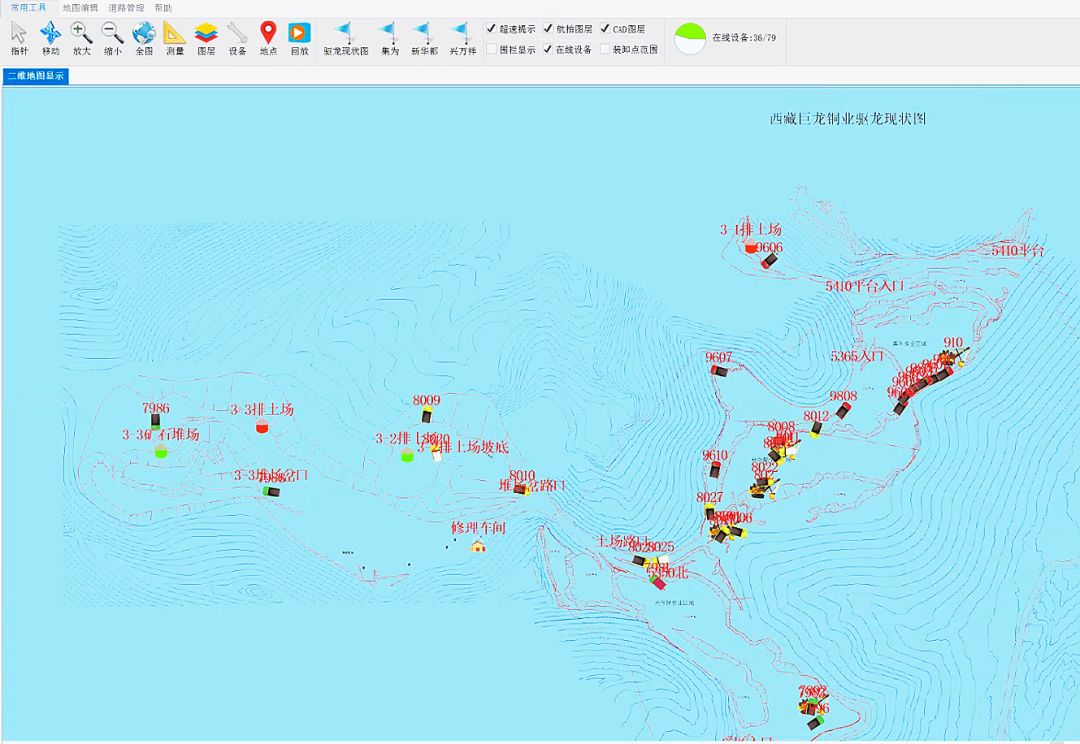Screen dimensions: 1080x744
Task: Toggle the 装卸点范围 checkbox
Action: [x=605, y=49]
